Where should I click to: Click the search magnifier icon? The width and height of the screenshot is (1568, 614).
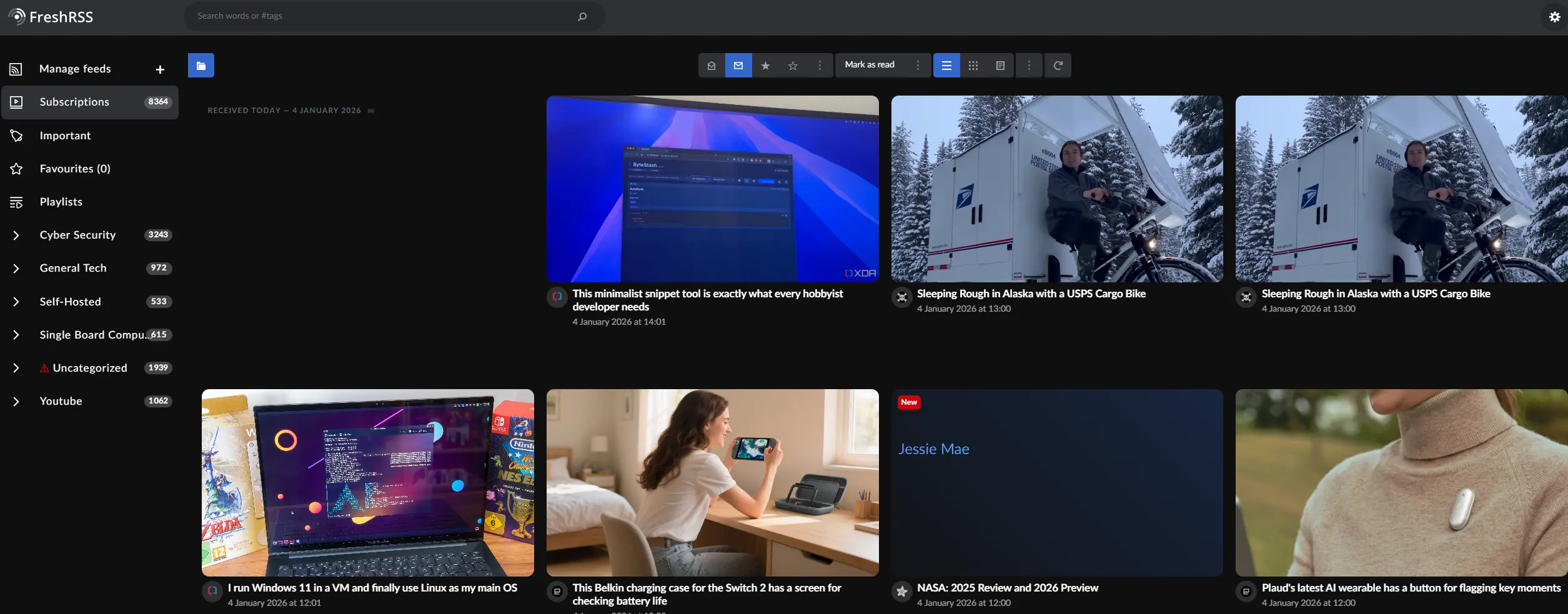point(582,16)
